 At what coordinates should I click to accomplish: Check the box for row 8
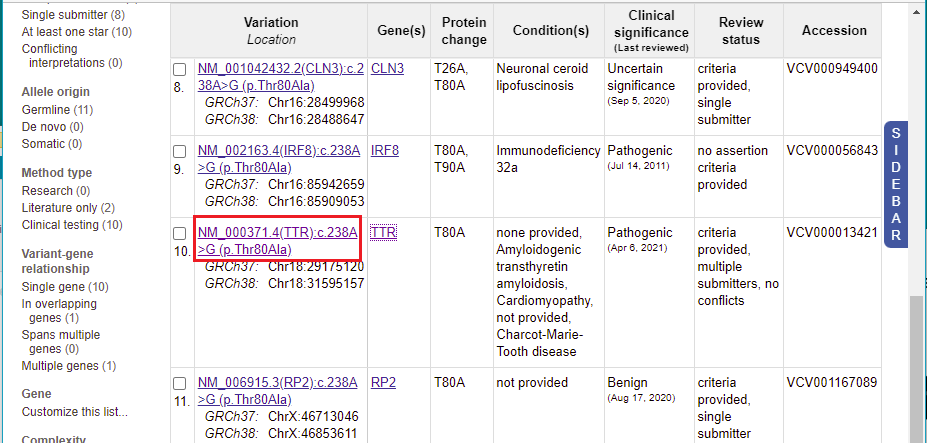point(180,70)
